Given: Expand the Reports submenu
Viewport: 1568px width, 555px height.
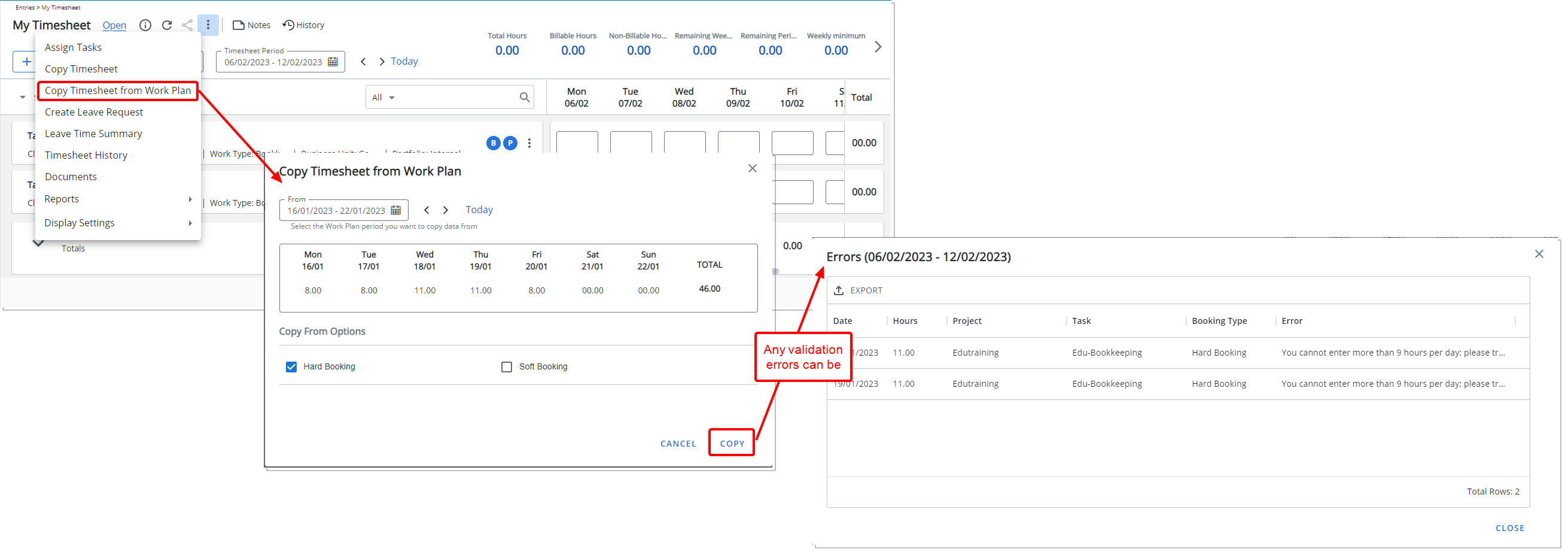Looking at the screenshot, I should [x=118, y=199].
